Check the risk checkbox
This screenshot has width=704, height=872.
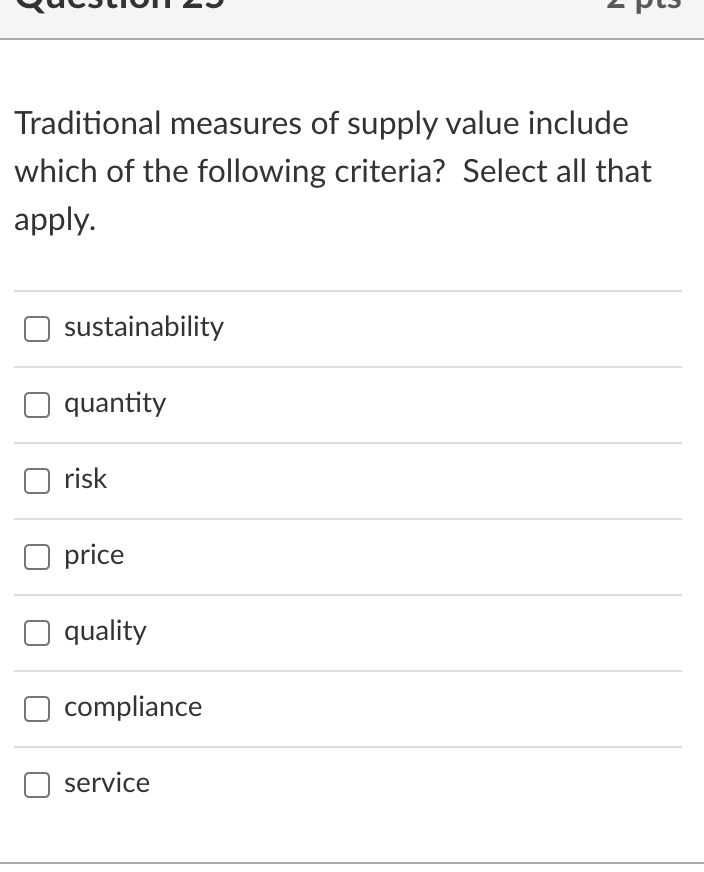[x=36, y=480]
